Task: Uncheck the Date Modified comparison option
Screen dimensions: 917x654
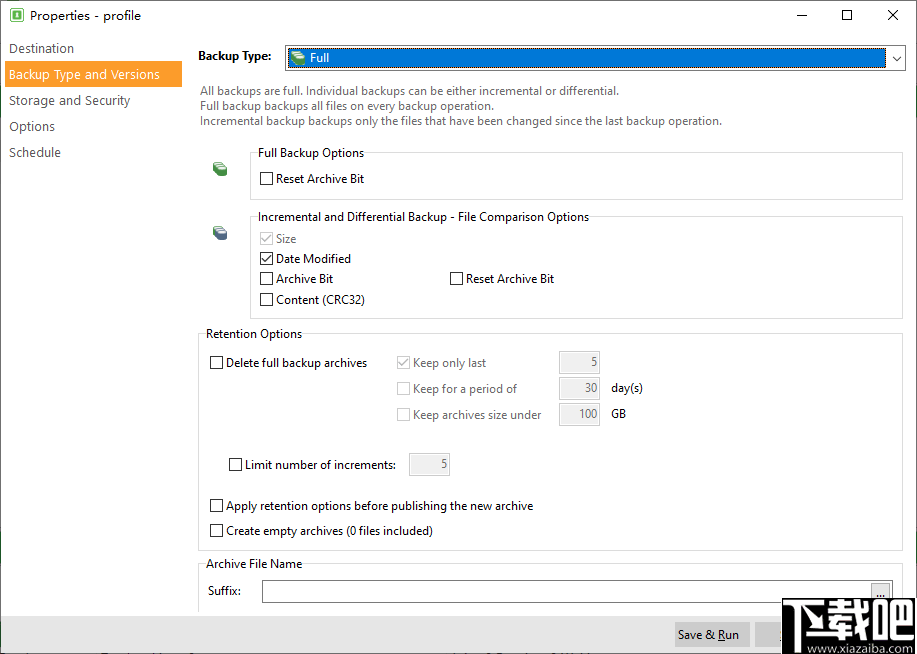Action: pos(267,259)
